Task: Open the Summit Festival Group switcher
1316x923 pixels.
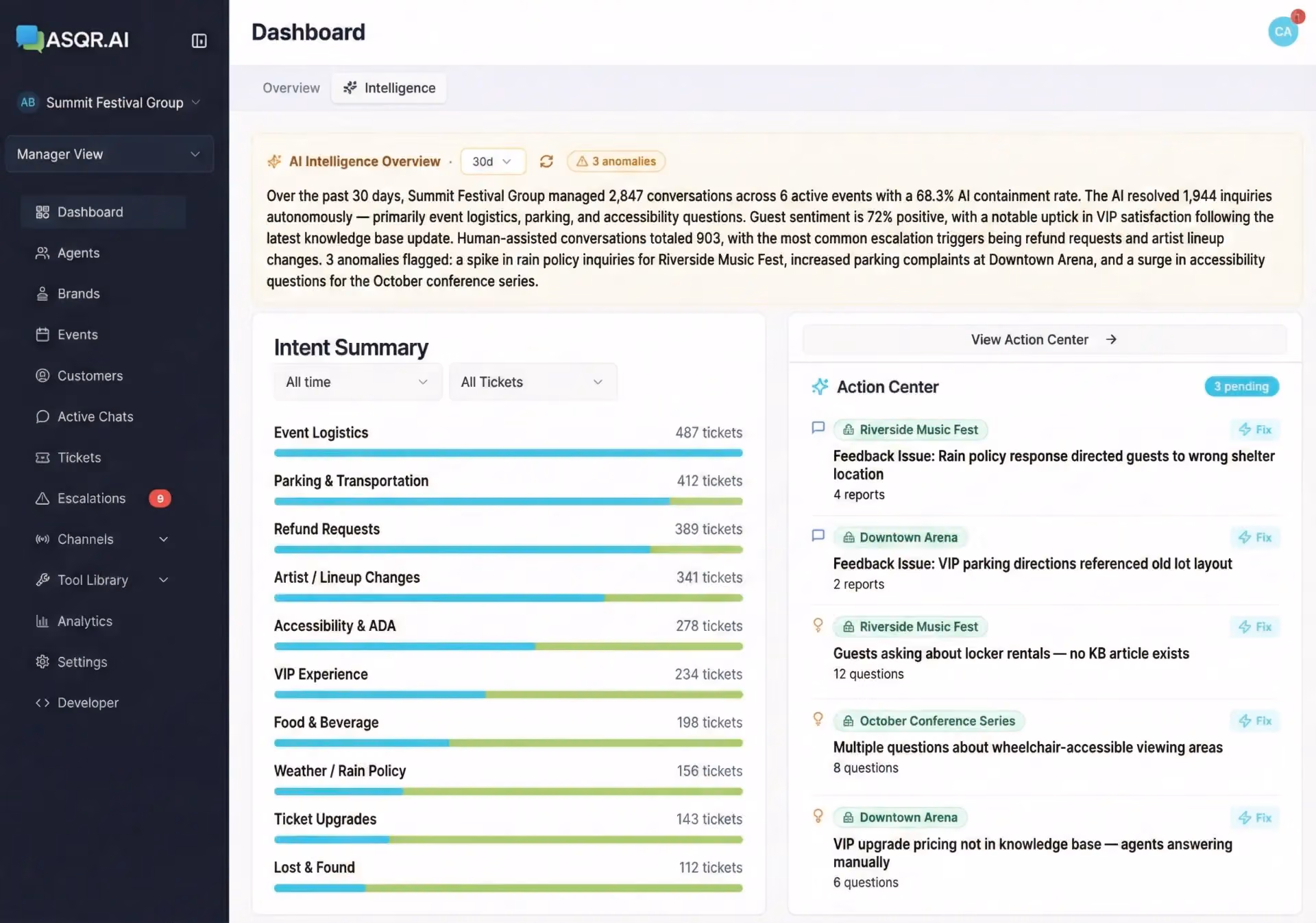Action: coord(110,102)
